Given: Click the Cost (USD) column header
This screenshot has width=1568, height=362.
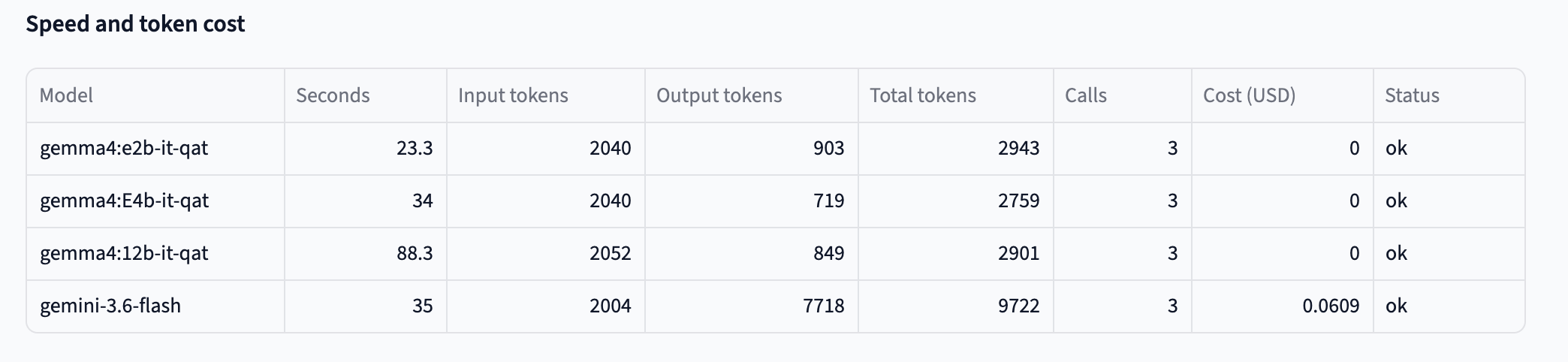Looking at the screenshot, I should (x=1283, y=95).
